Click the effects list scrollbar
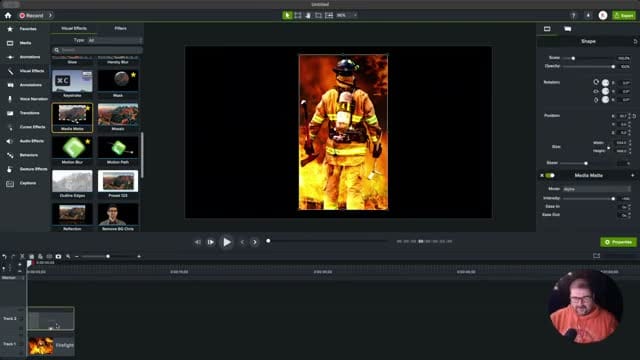 point(142,155)
